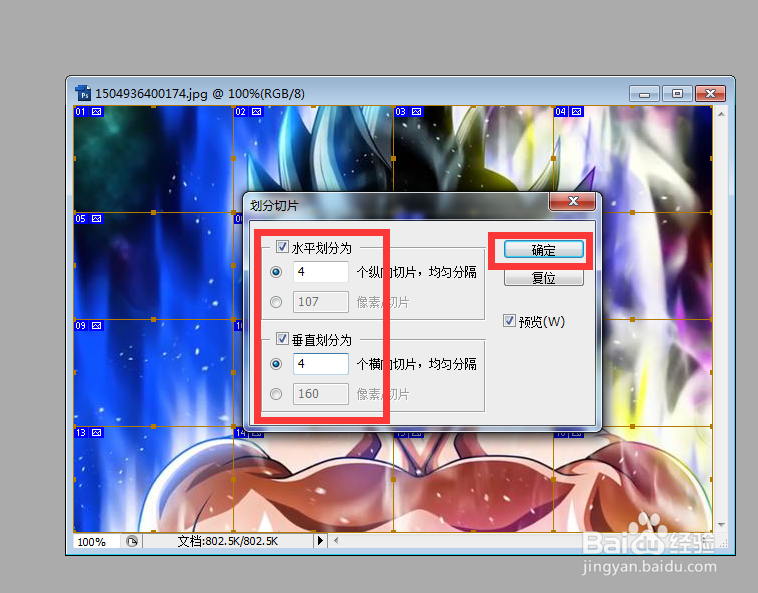758x593 pixels.
Task: Close the 1504936400174.jpg document window
Action: [x=710, y=94]
